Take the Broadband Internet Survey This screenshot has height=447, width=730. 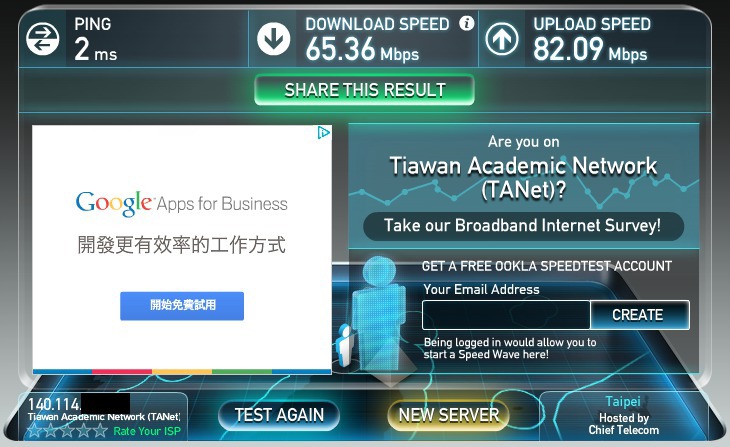coord(523,226)
